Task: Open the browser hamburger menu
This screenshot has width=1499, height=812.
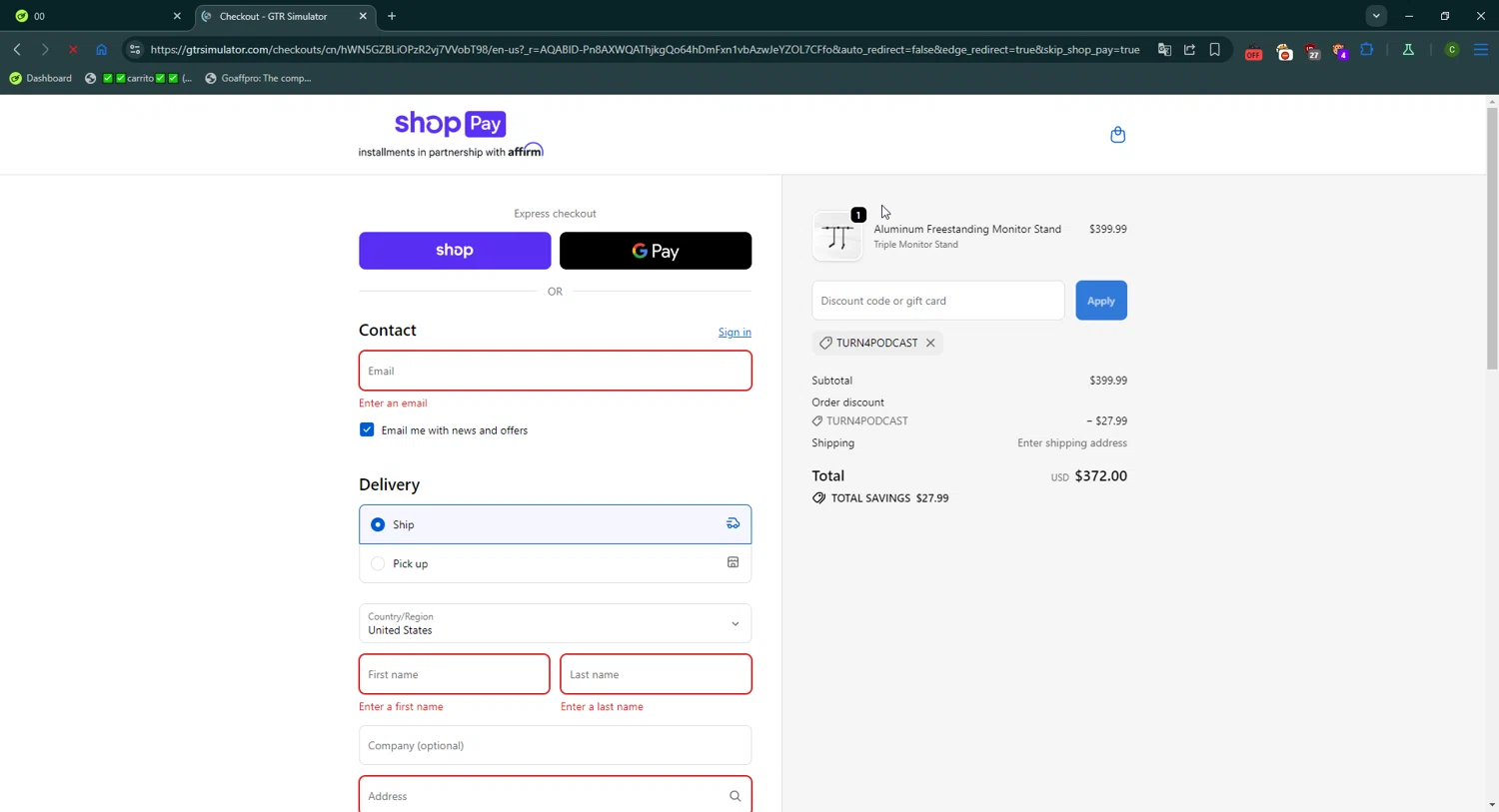Action: [1481, 49]
